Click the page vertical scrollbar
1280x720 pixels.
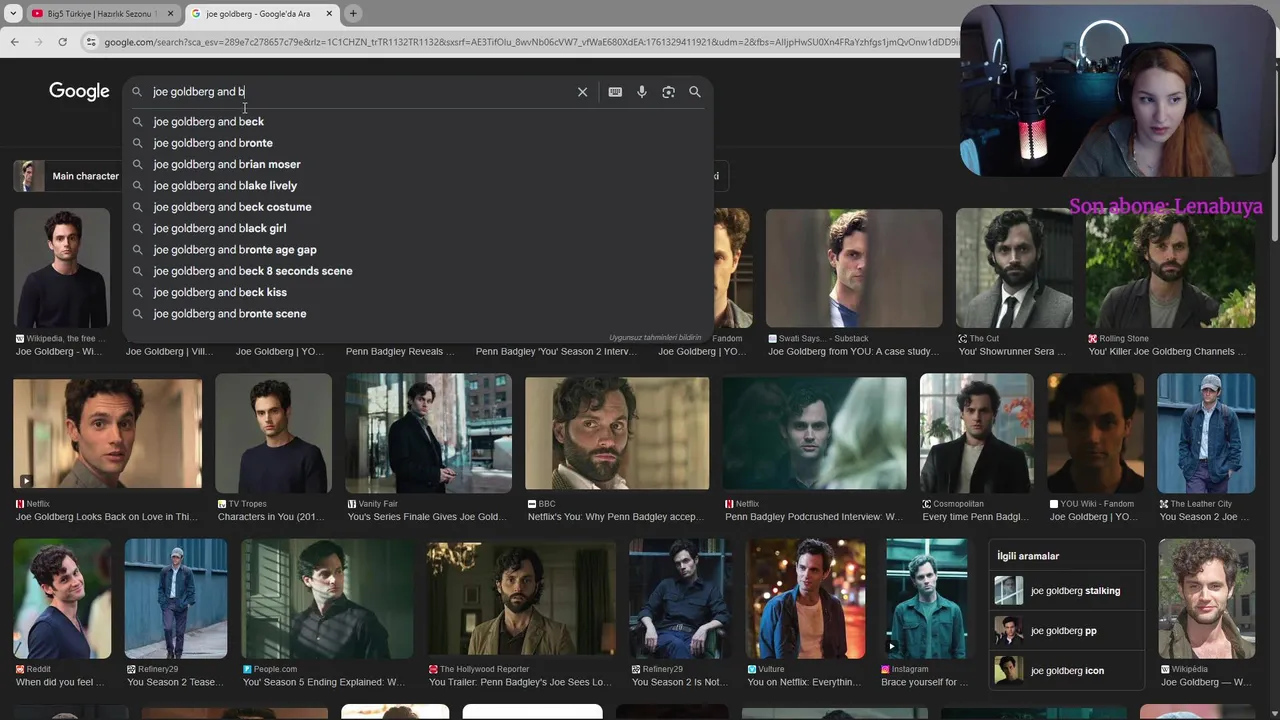1274,150
